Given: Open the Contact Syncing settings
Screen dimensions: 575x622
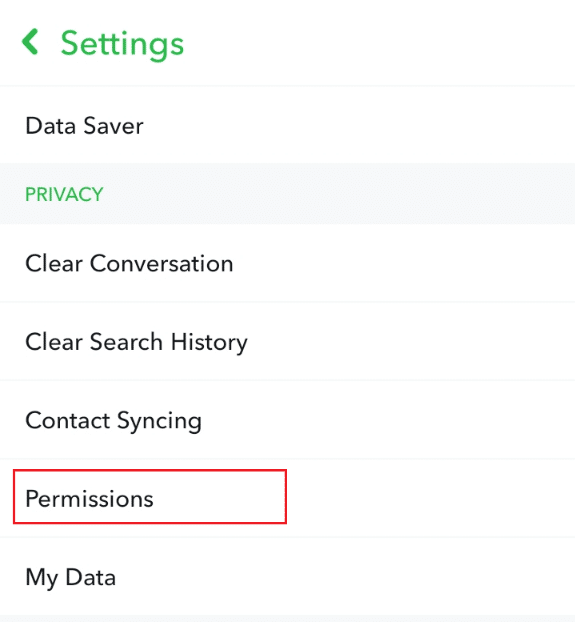Looking at the screenshot, I should click(288, 420).
